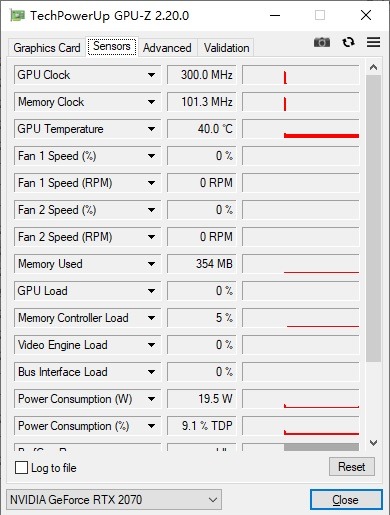
Task: Open the hamburger menu icon
Action: coord(373,42)
